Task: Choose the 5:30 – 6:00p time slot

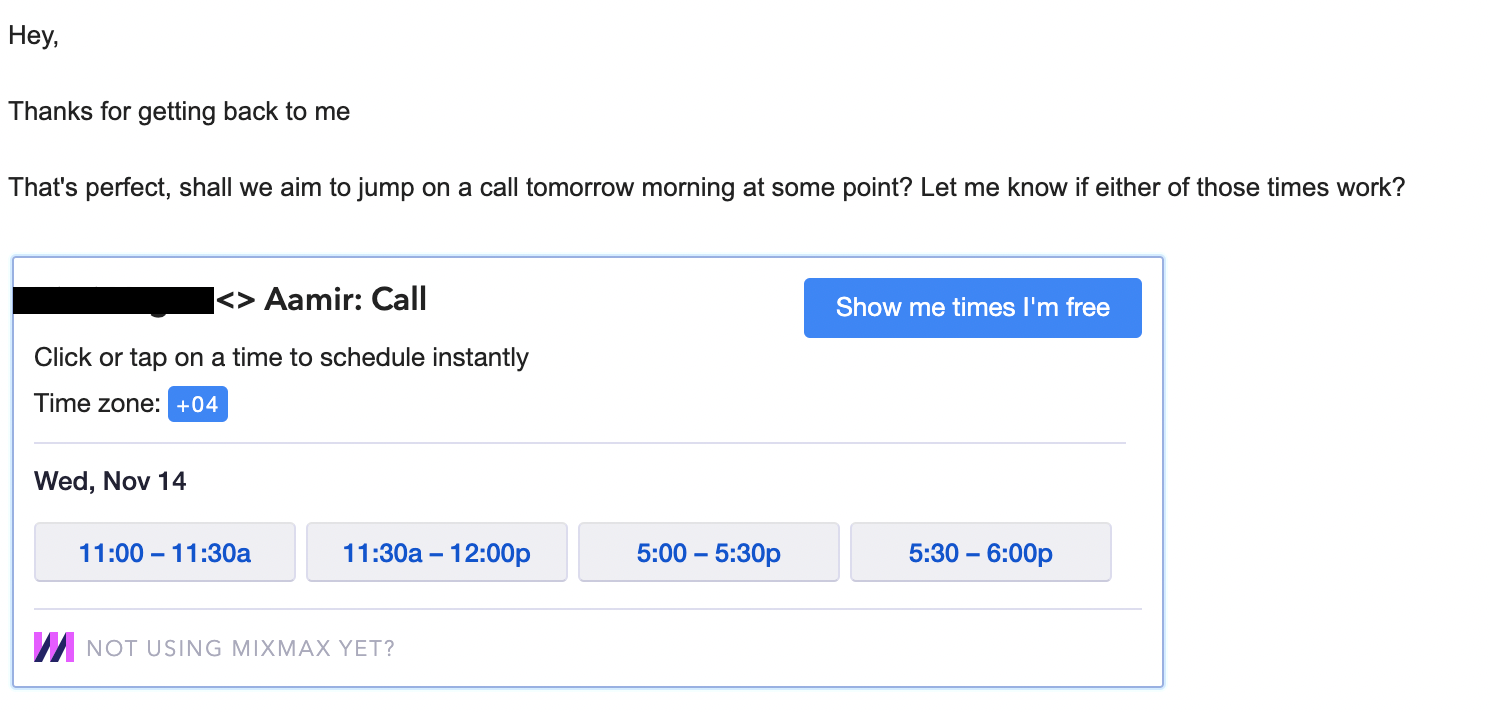Action: (981, 552)
